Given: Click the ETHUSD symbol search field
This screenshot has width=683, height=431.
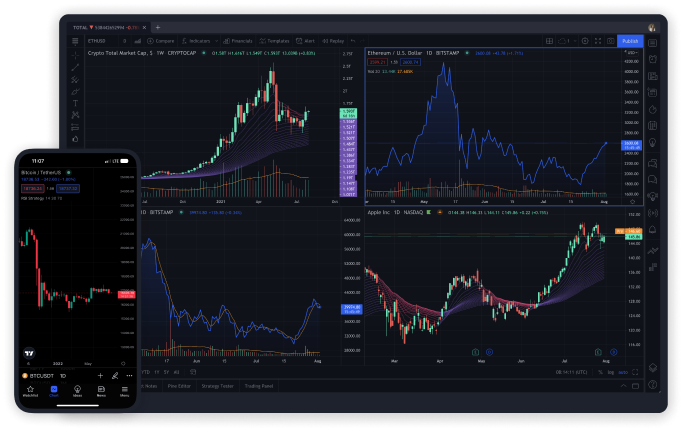Looking at the screenshot, I should [x=101, y=41].
